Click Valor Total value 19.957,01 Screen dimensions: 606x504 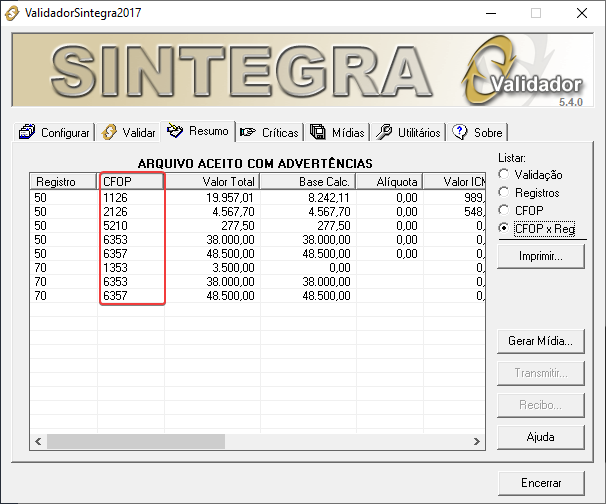(230, 198)
